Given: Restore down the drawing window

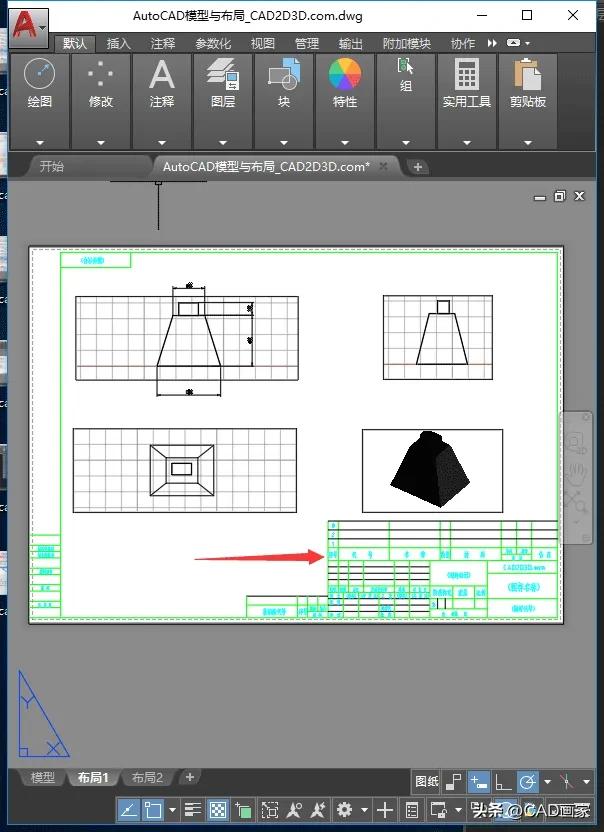Looking at the screenshot, I should pos(559,196).
